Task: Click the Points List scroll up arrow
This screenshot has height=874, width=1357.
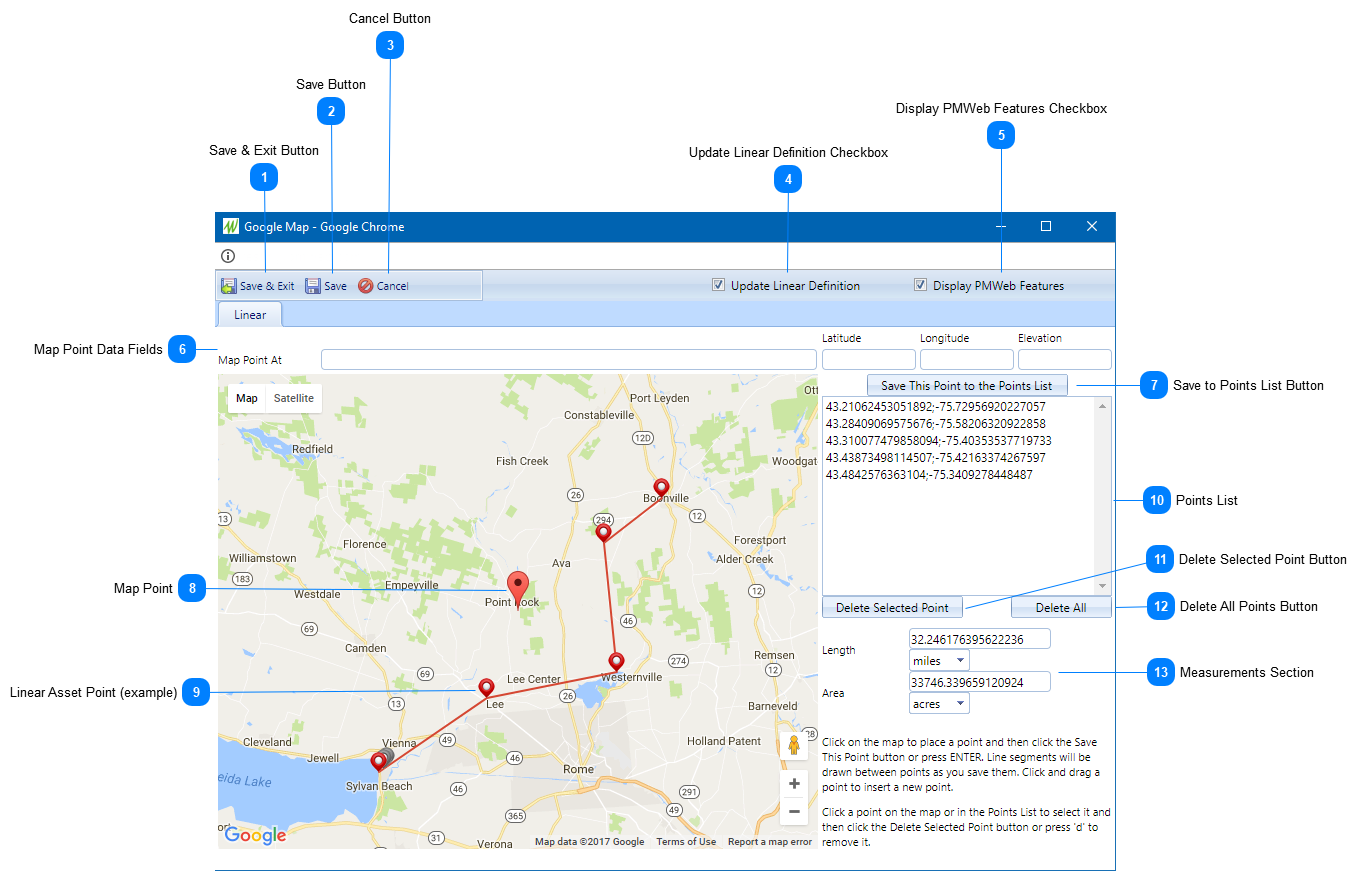Action: (x=1103, y=405)
